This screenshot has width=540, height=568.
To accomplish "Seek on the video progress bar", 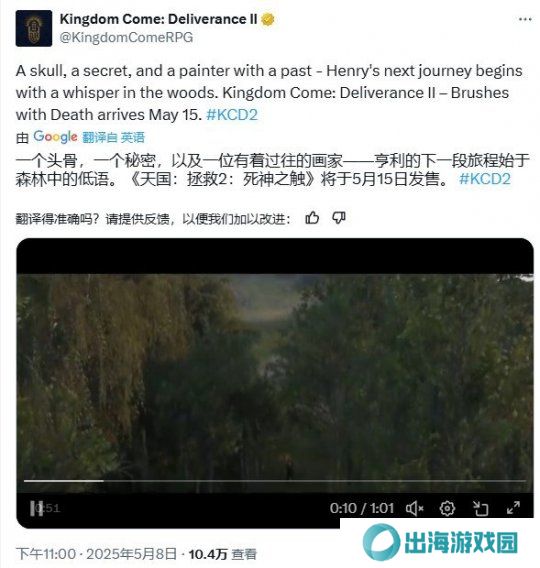I will 275,481.
